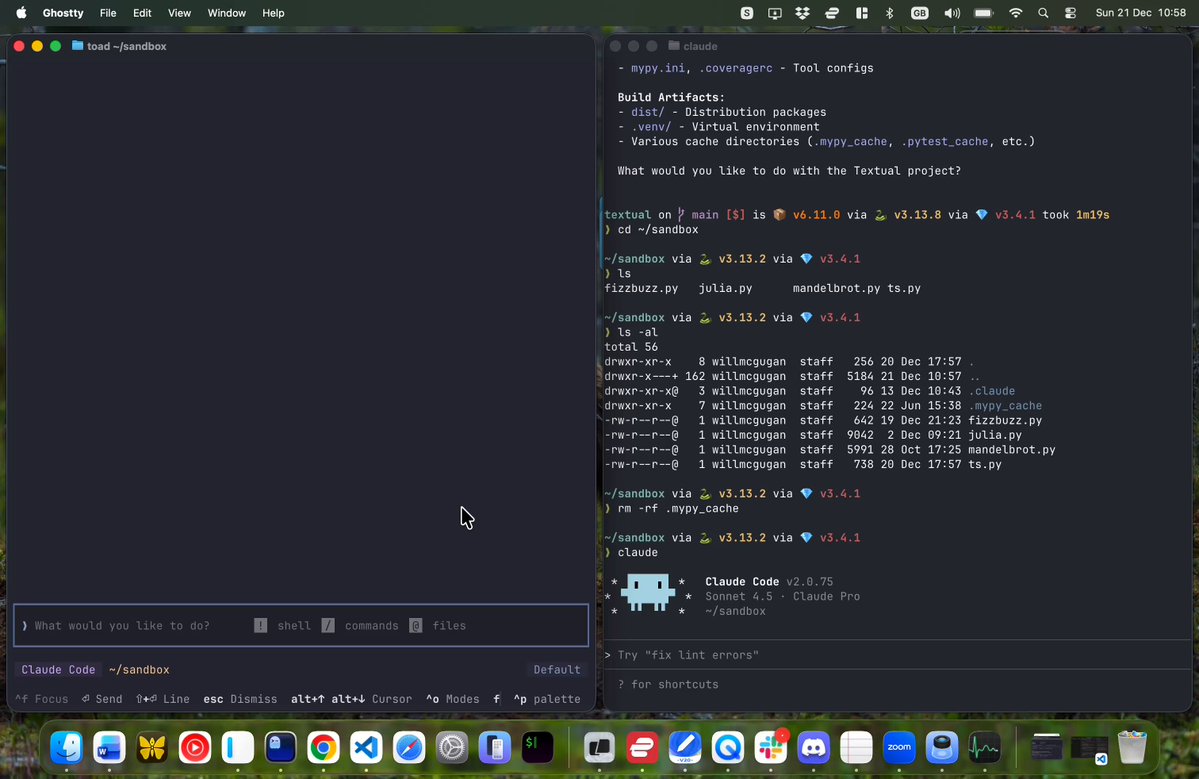1199x779 pixels.
Task: Click the folder icon in the claude window title
Action: coord(674,46)
